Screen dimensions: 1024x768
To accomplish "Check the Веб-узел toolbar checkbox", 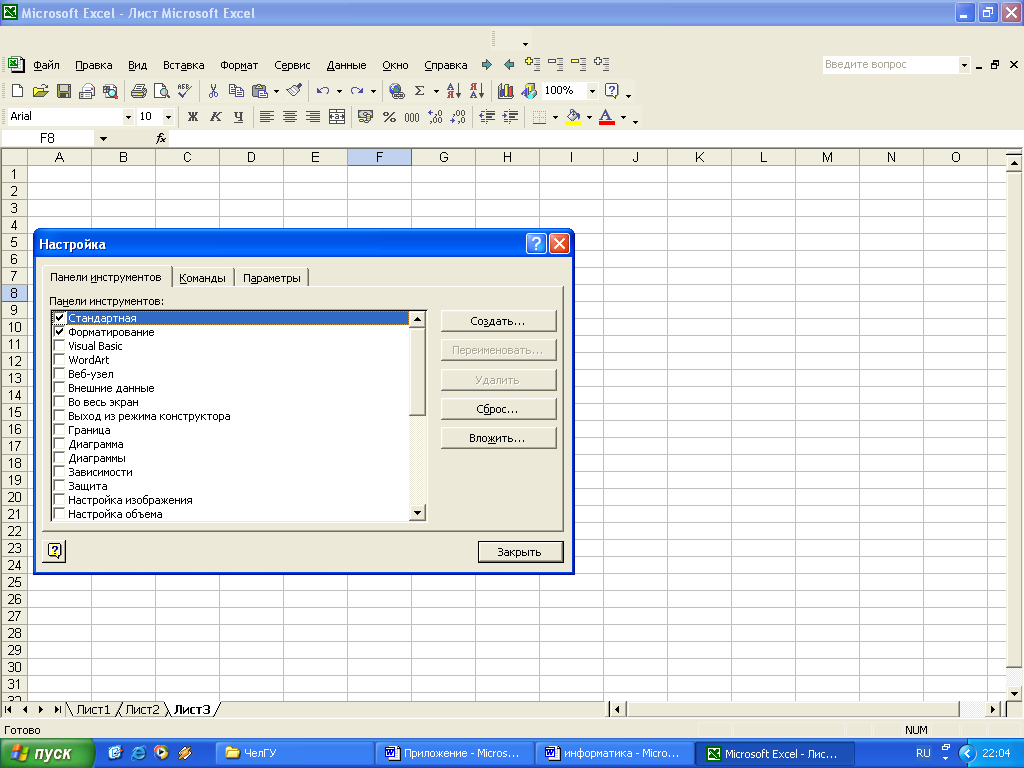I will [59, 374].
